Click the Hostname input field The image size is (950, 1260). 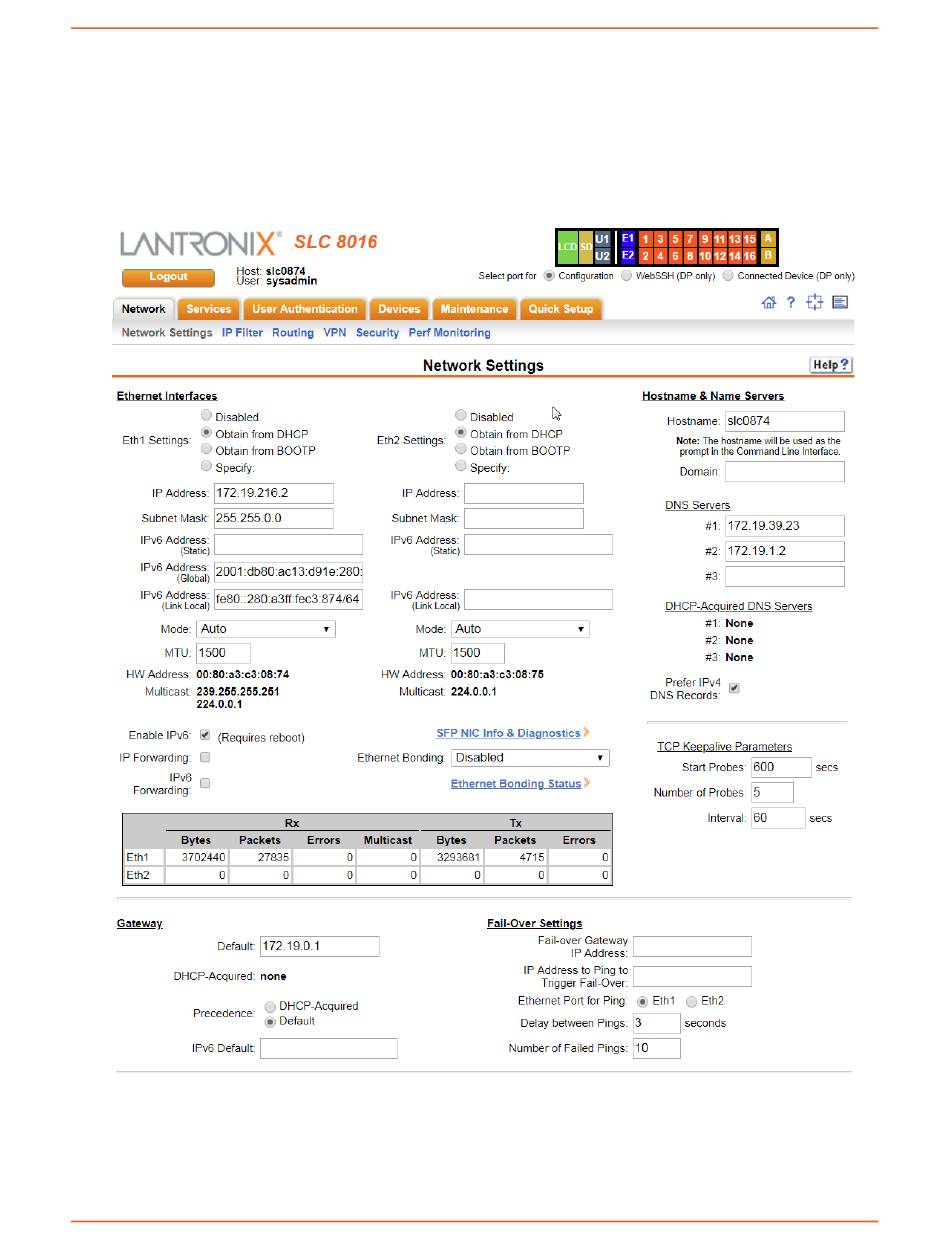[785, 422]
